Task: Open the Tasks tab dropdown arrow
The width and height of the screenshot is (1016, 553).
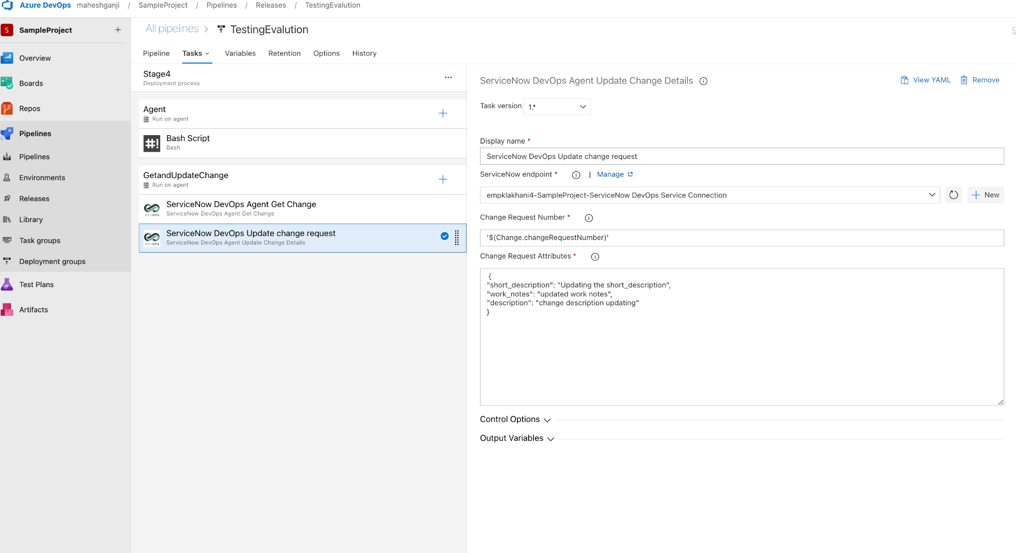Action: [207, 54]
